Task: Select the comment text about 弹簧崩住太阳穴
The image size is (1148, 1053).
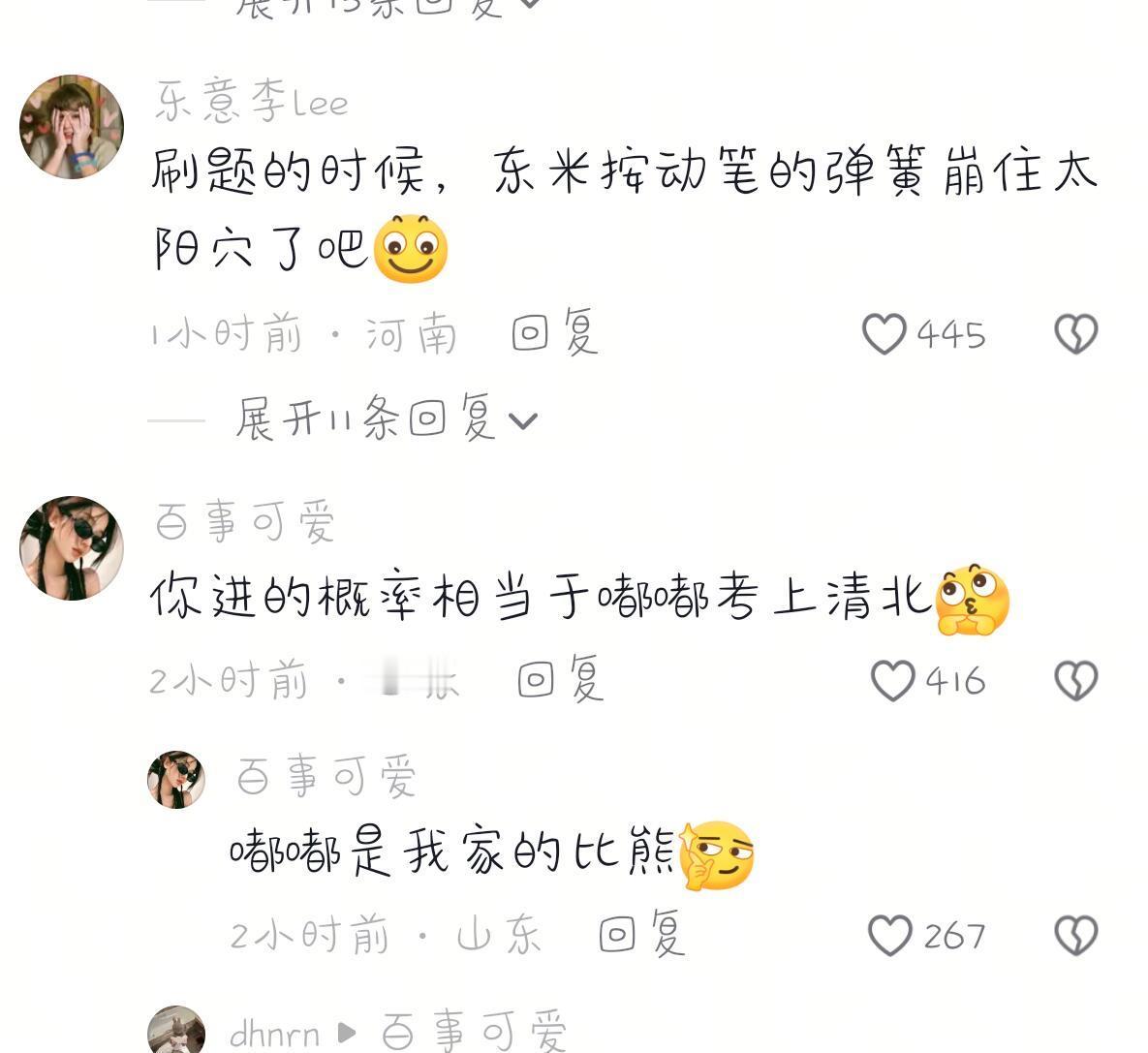Action: point(624,210)
